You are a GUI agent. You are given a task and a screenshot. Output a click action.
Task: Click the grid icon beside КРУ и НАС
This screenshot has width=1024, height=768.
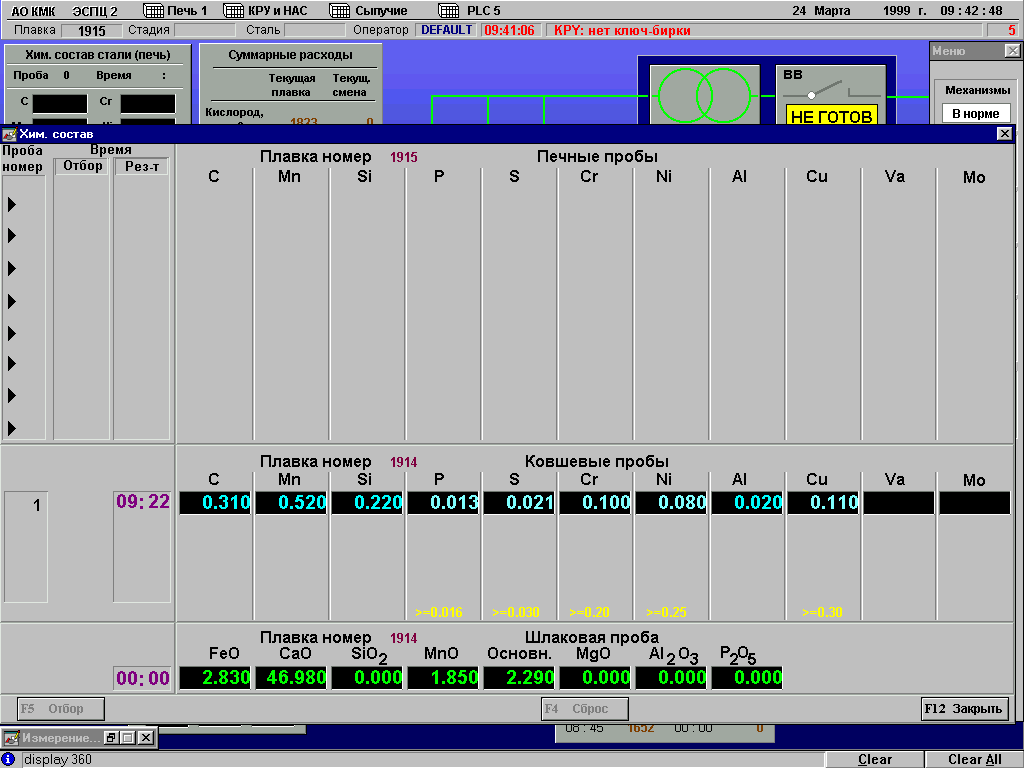coord(234,10)
